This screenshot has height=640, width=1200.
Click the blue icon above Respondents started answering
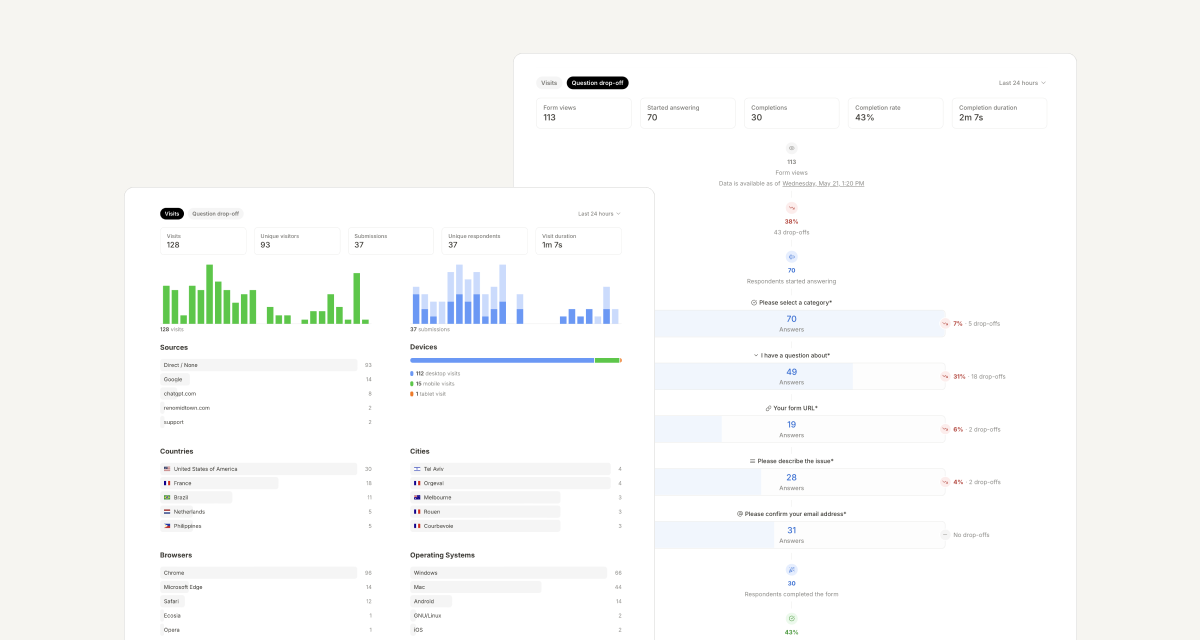tap(791, 257)
